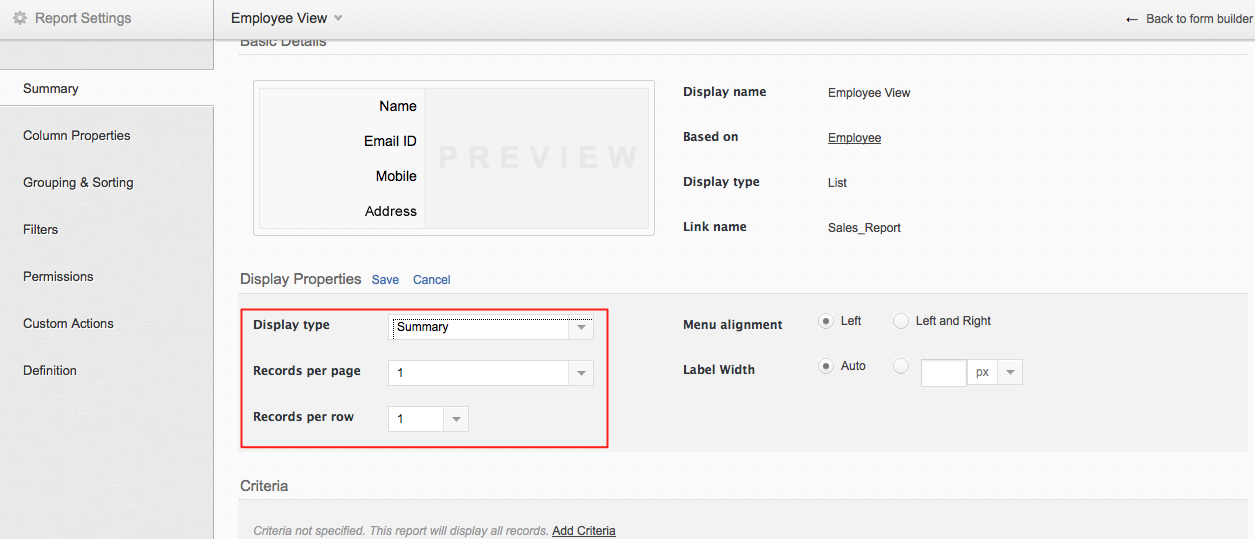
Task: Open the Column Properties tab
Action: tap(77, 136)
